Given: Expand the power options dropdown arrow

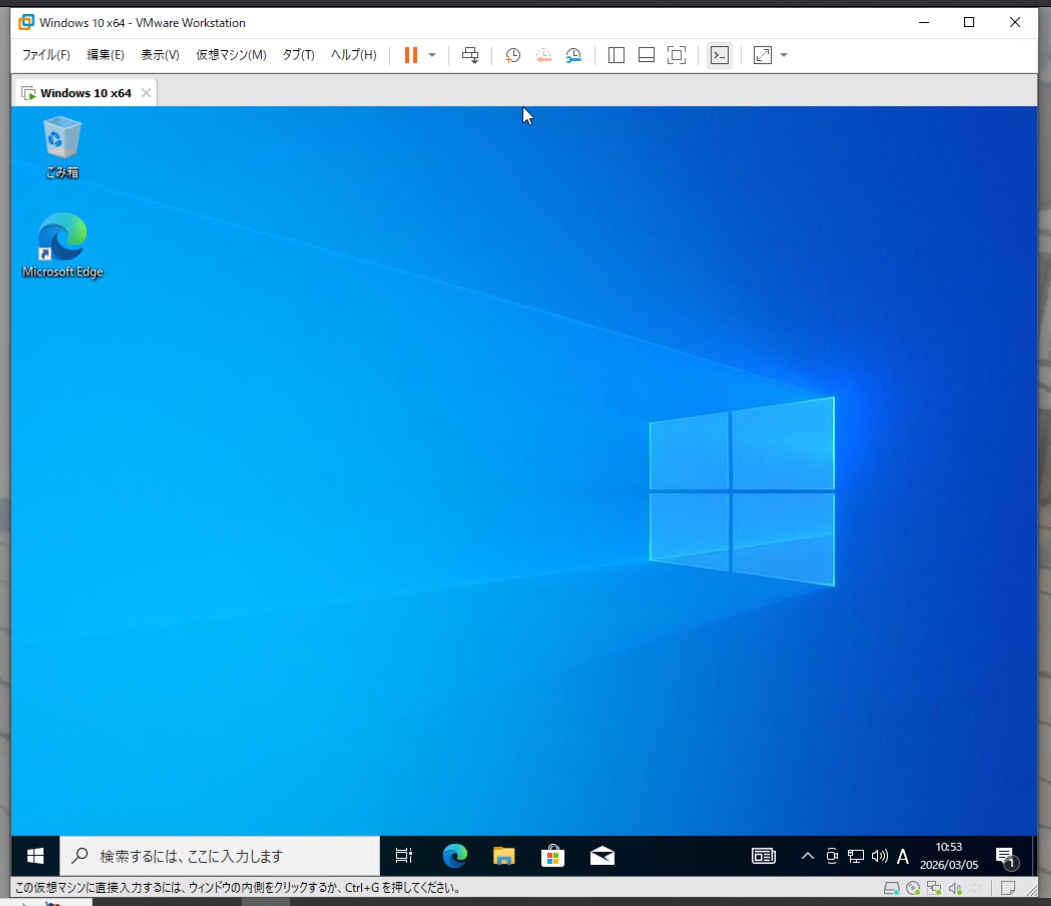Looking at the screenshot, I should click(x=432, y=55).
